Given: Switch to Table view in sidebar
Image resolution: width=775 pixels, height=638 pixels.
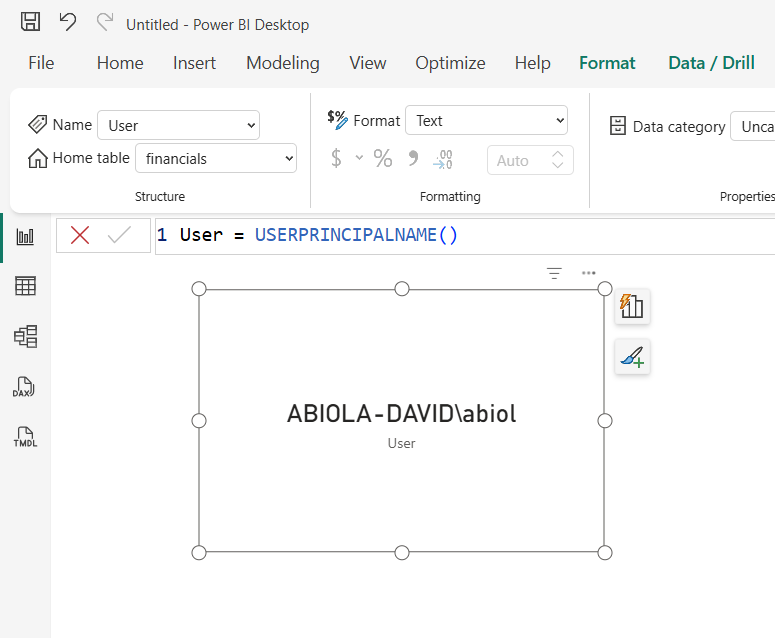Looking at the screenshot, I should pos(25,286).
